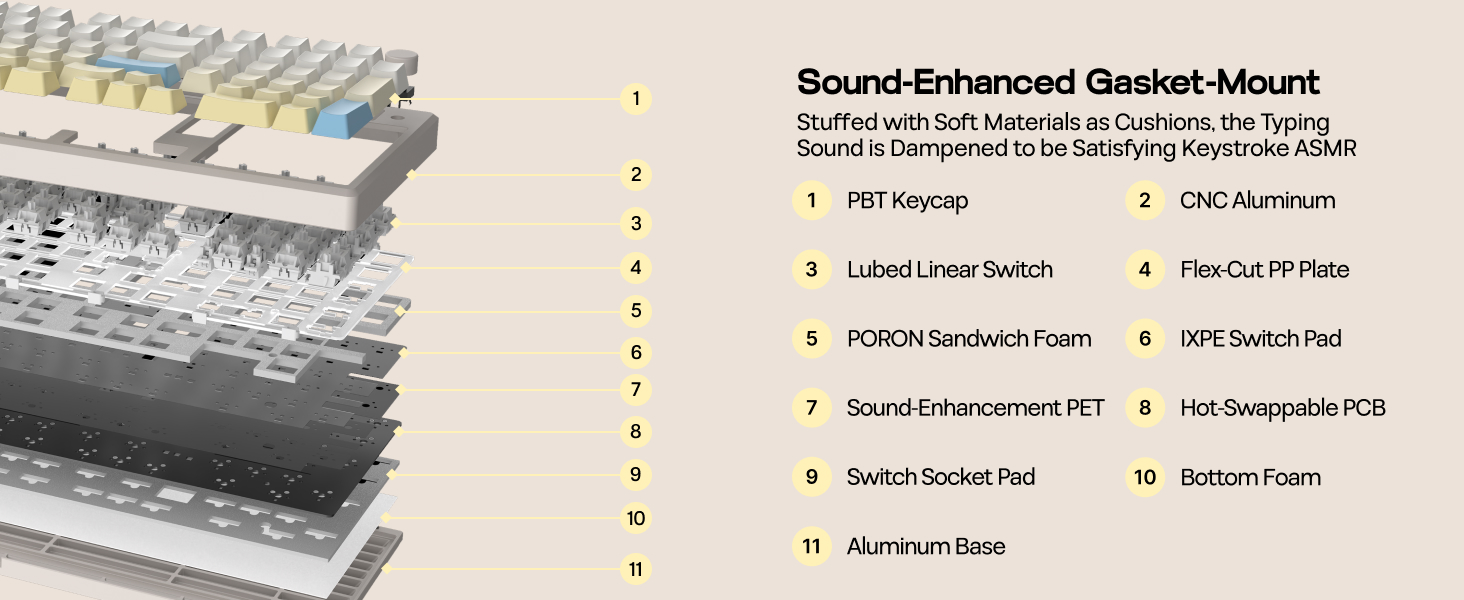Click callout marker 11 at the diagram bottom

[636, 570]
